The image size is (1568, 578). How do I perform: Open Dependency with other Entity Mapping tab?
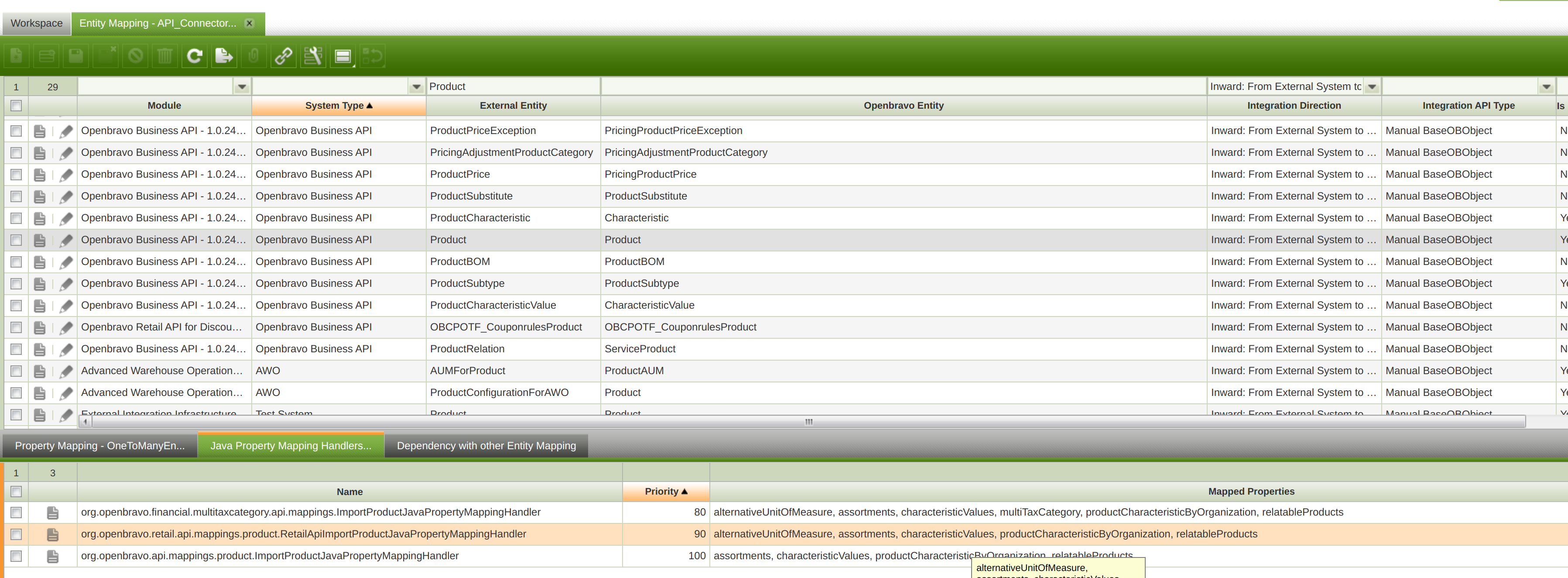click(x=486, y=445)
